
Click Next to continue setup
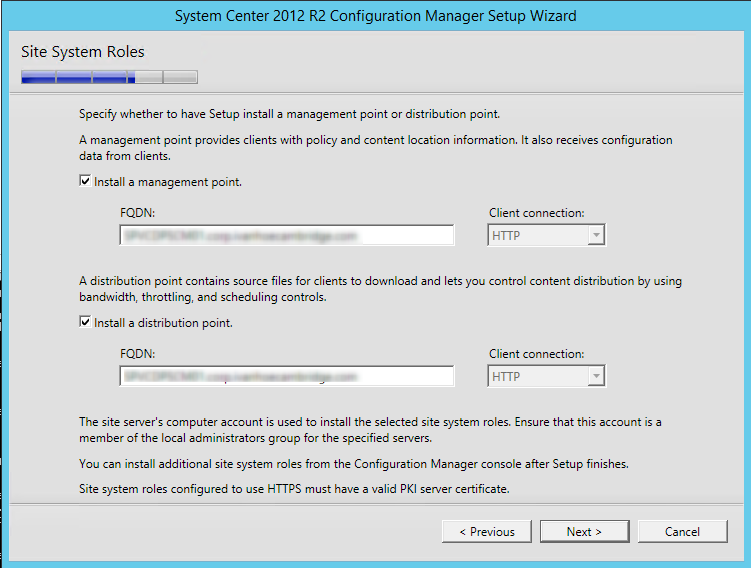click(584, 532)
